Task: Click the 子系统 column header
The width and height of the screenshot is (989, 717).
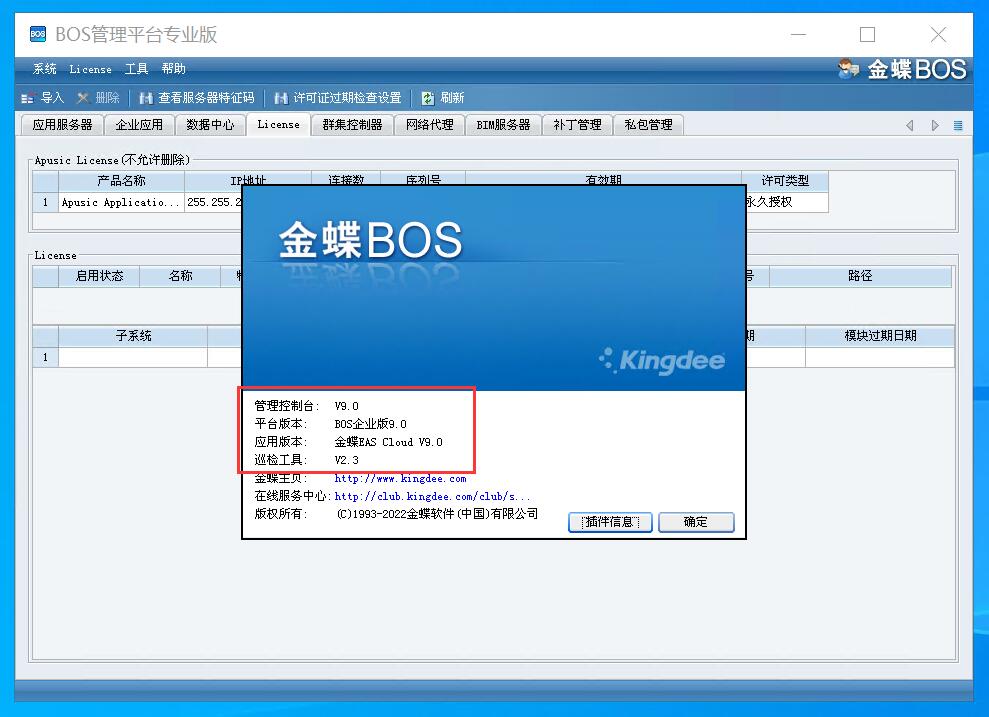Action: [x=133, y=336]
